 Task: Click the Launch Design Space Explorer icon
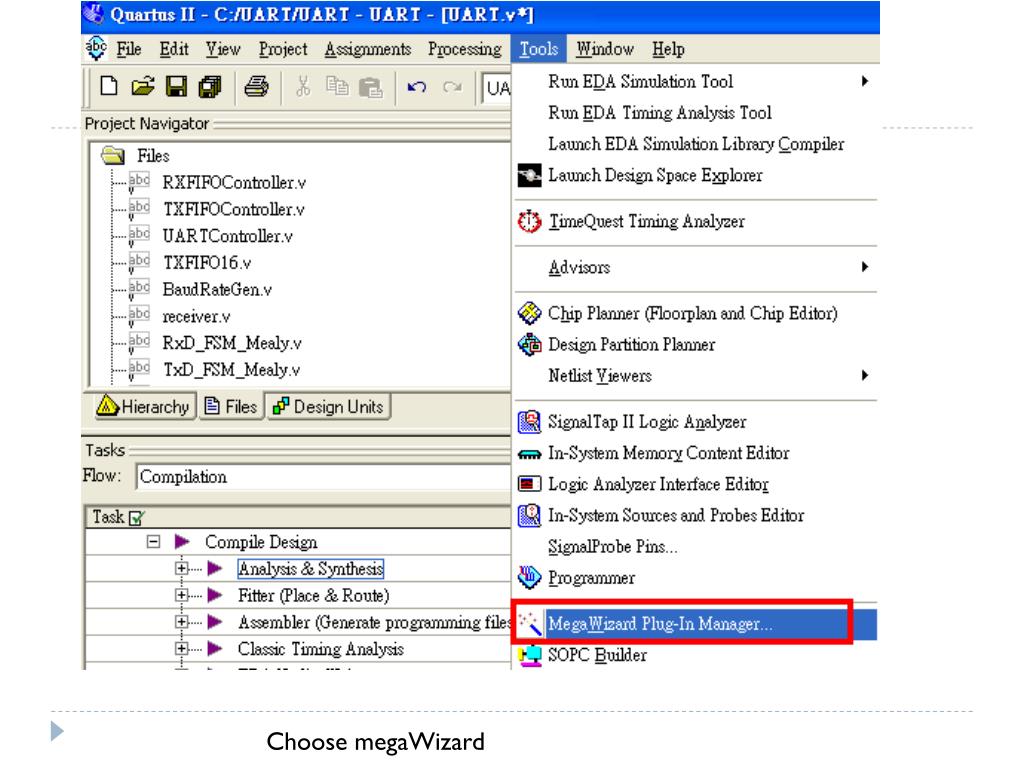(x=529, y=175)
